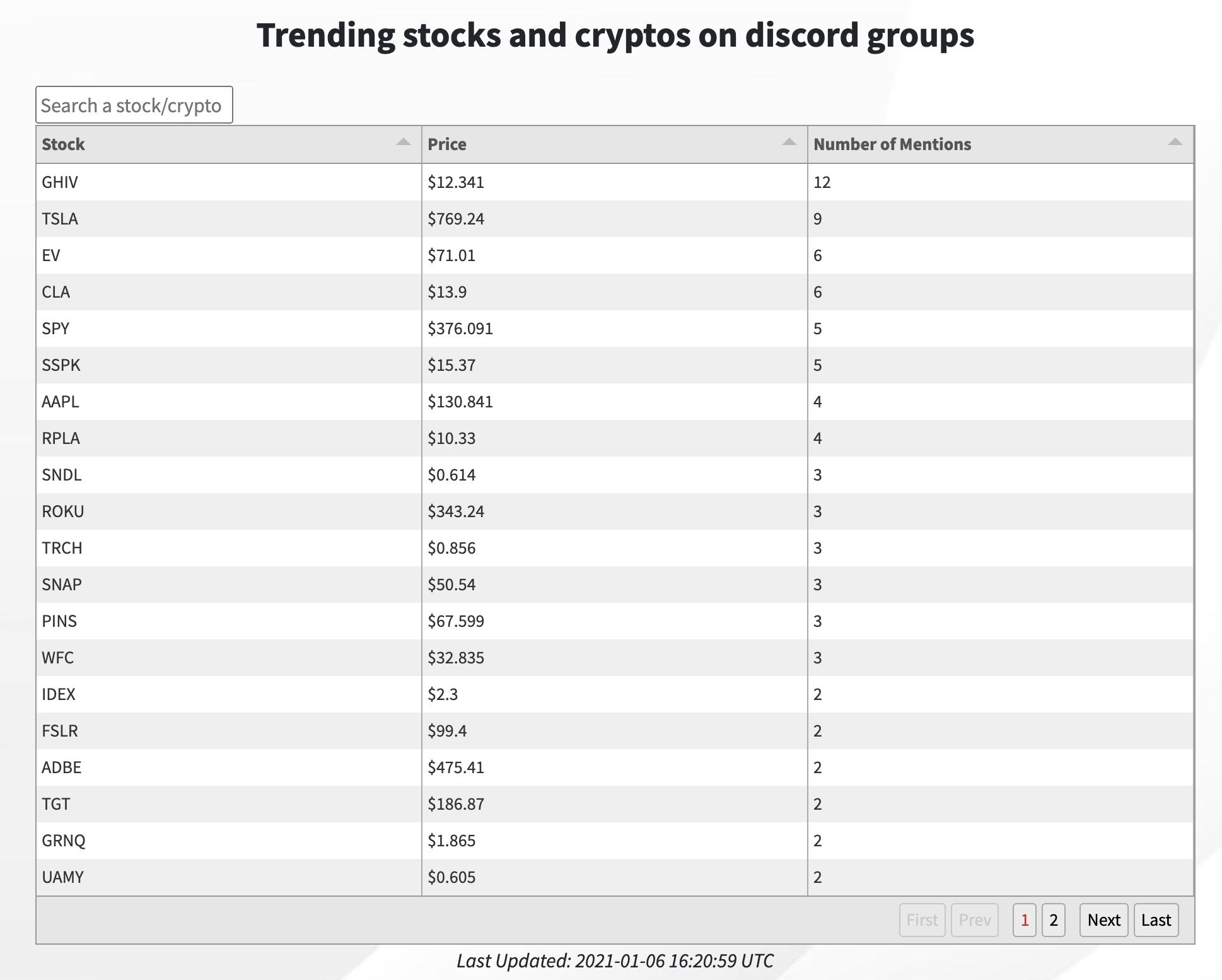The image size is (1222, 980).
Task: Click the Number of Mentions header
Action: click(x=1001, y=144)
